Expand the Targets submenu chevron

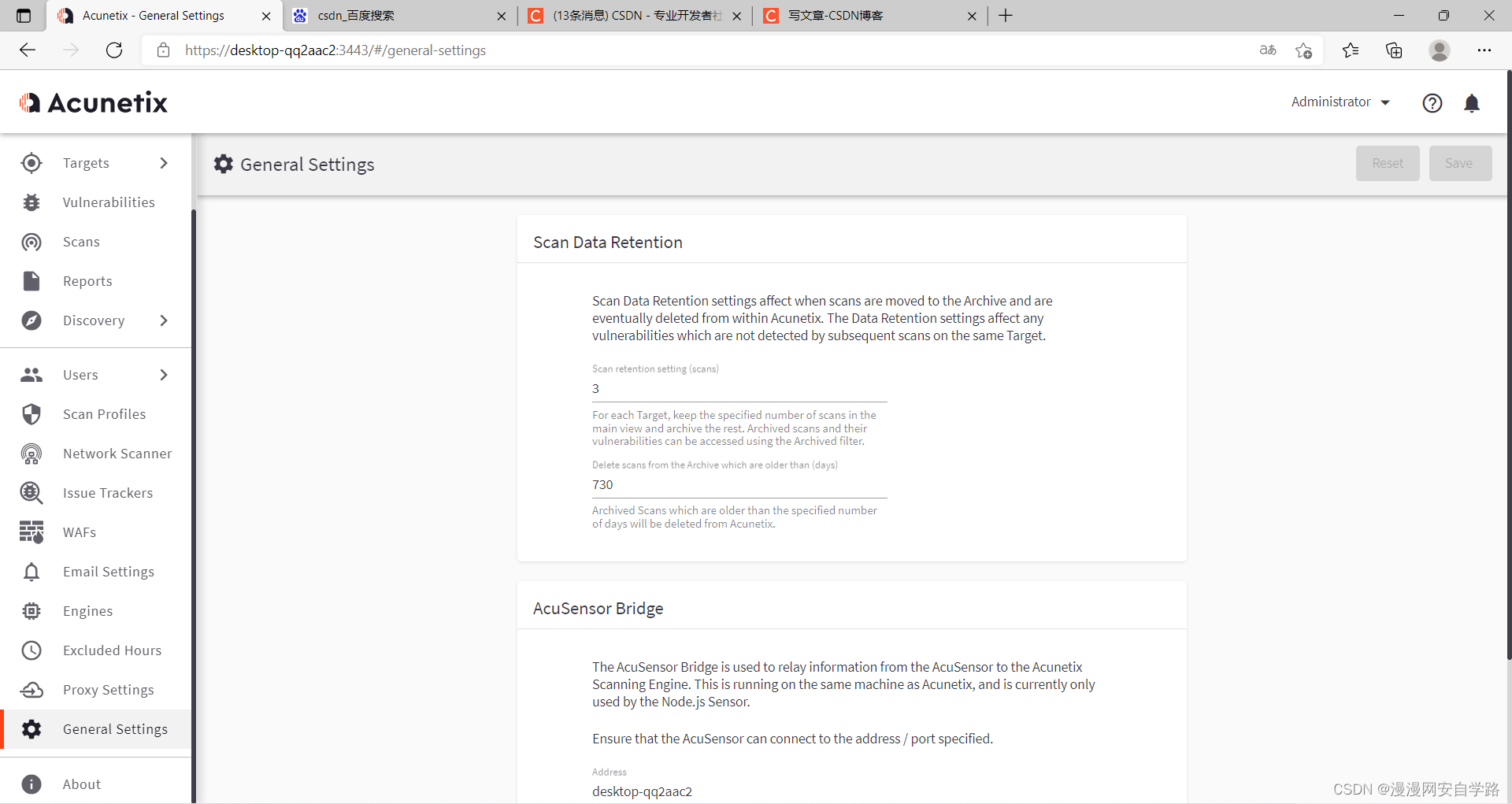(164, 163)
